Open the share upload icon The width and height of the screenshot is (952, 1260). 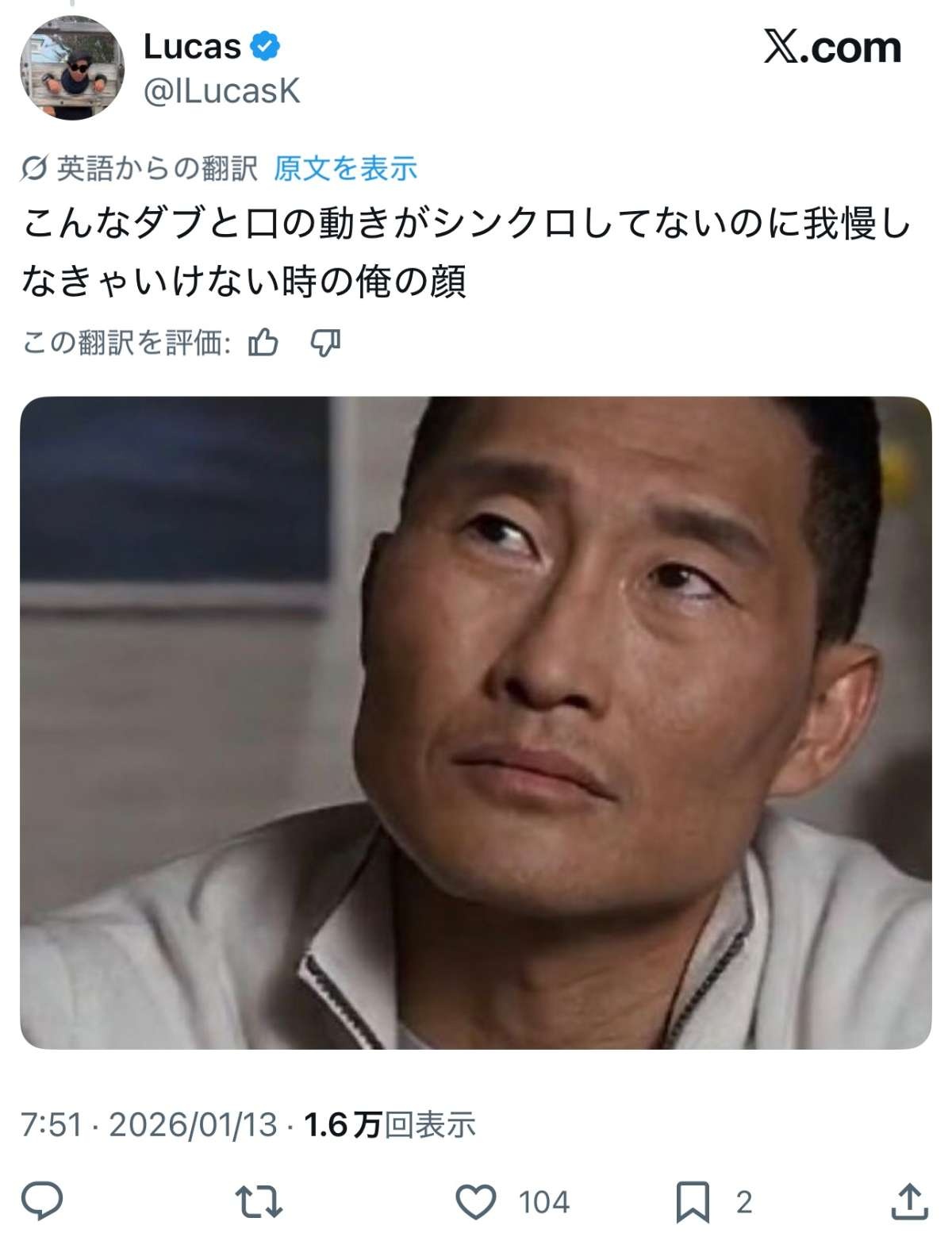909,1201
